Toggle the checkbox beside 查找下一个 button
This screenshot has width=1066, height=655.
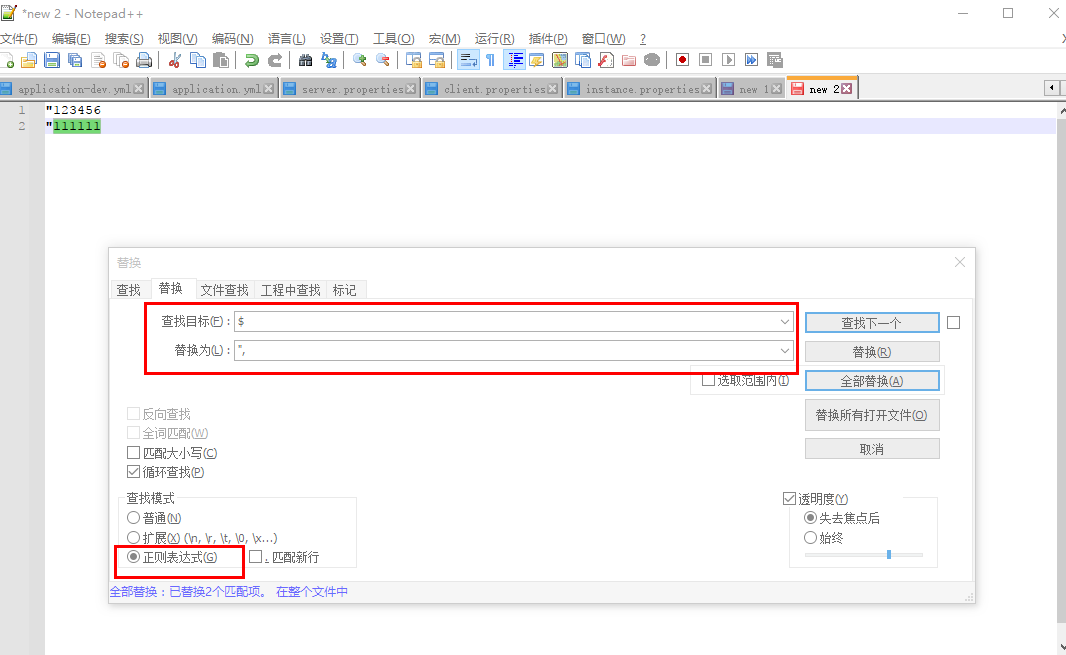[954, 322]
